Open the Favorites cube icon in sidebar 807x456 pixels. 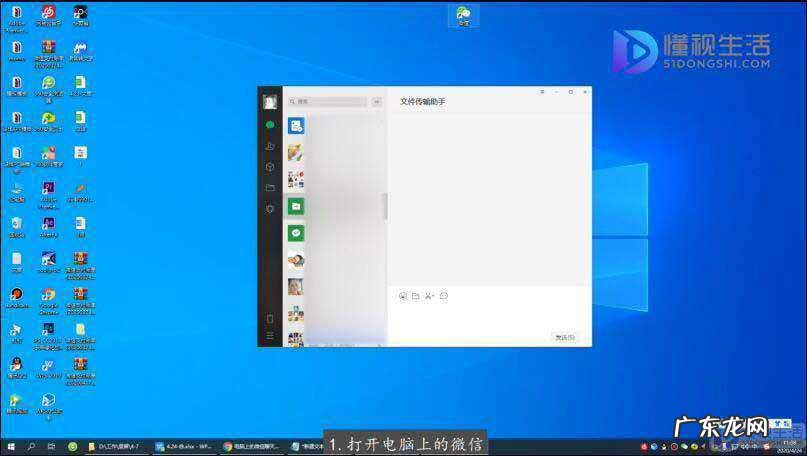coord(270,167)
